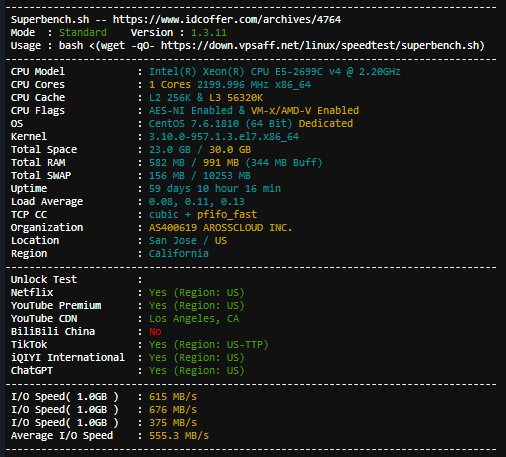
Task: Click the 'Average I/O Speed' label
Action: tap(62, 436)
